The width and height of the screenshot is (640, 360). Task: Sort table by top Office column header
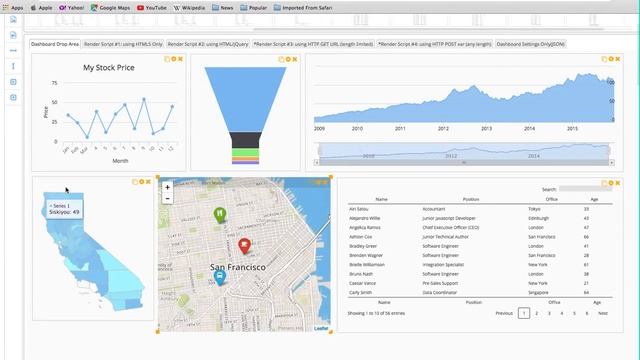point(551,199)
